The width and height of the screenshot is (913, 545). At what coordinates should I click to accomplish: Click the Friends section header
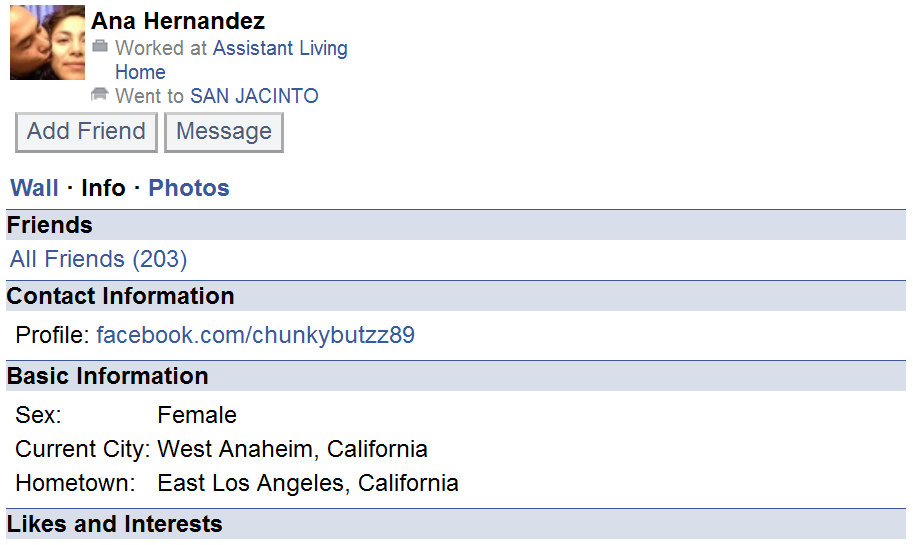click(50, 225)
